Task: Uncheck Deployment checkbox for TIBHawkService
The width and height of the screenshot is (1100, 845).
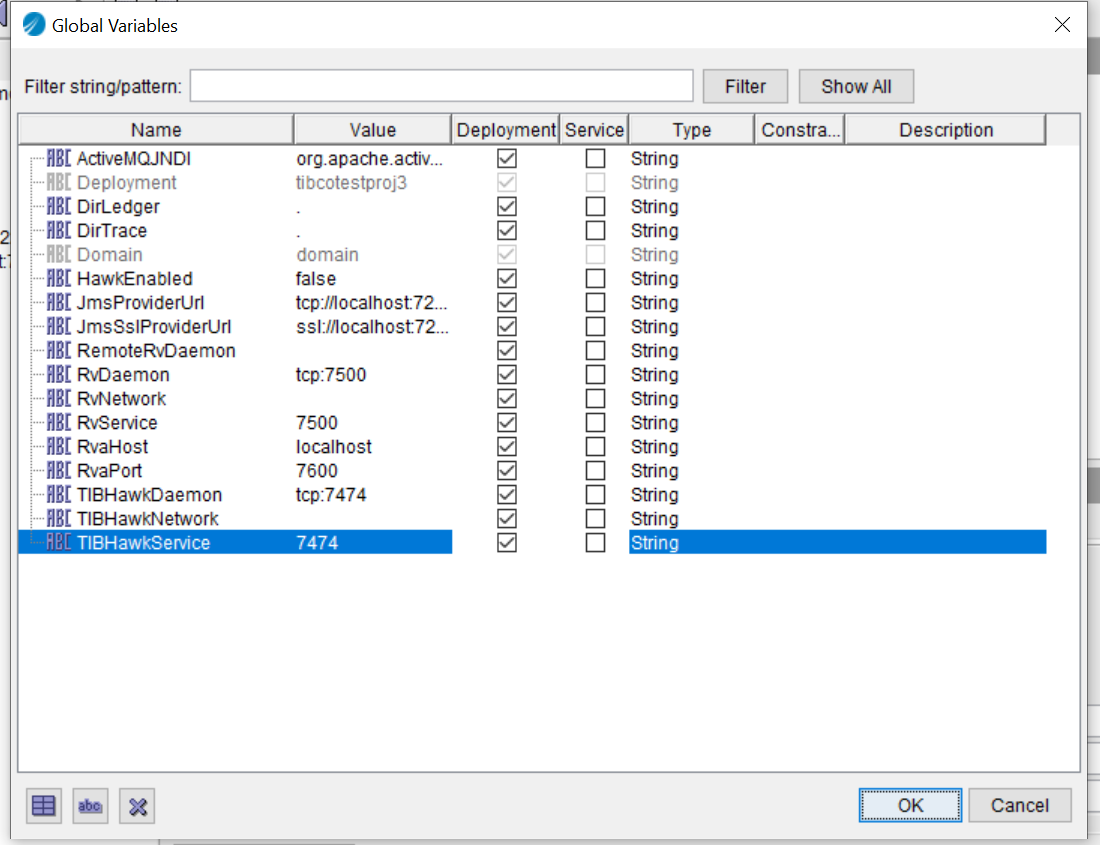Action: tap(507, 543)
